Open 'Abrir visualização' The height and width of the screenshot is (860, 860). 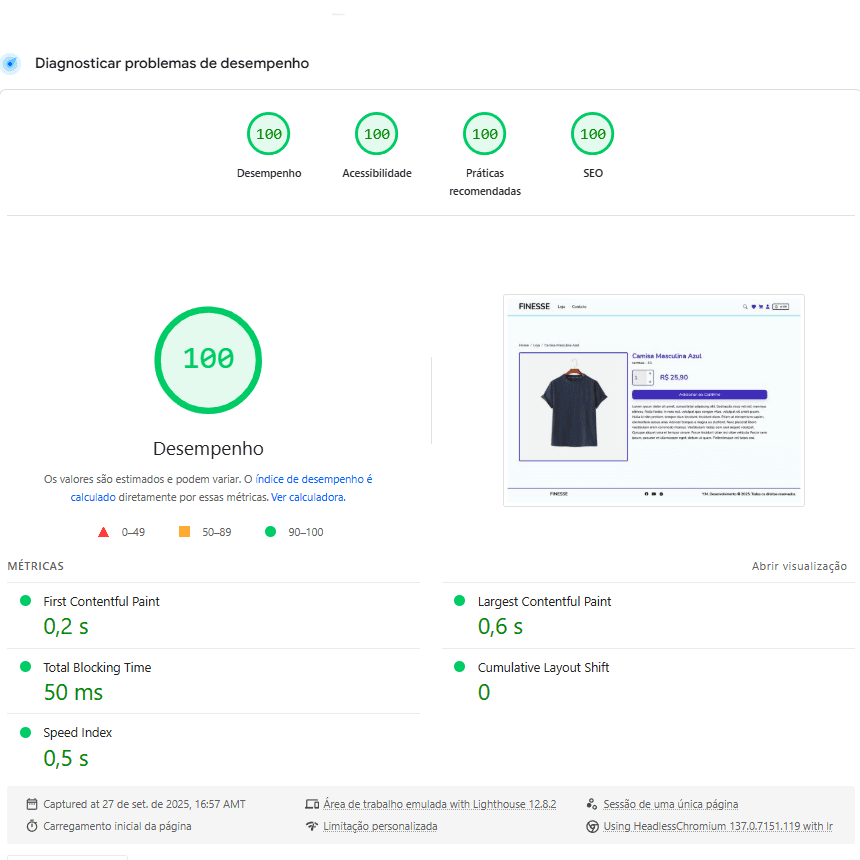[x=800, y=566]
